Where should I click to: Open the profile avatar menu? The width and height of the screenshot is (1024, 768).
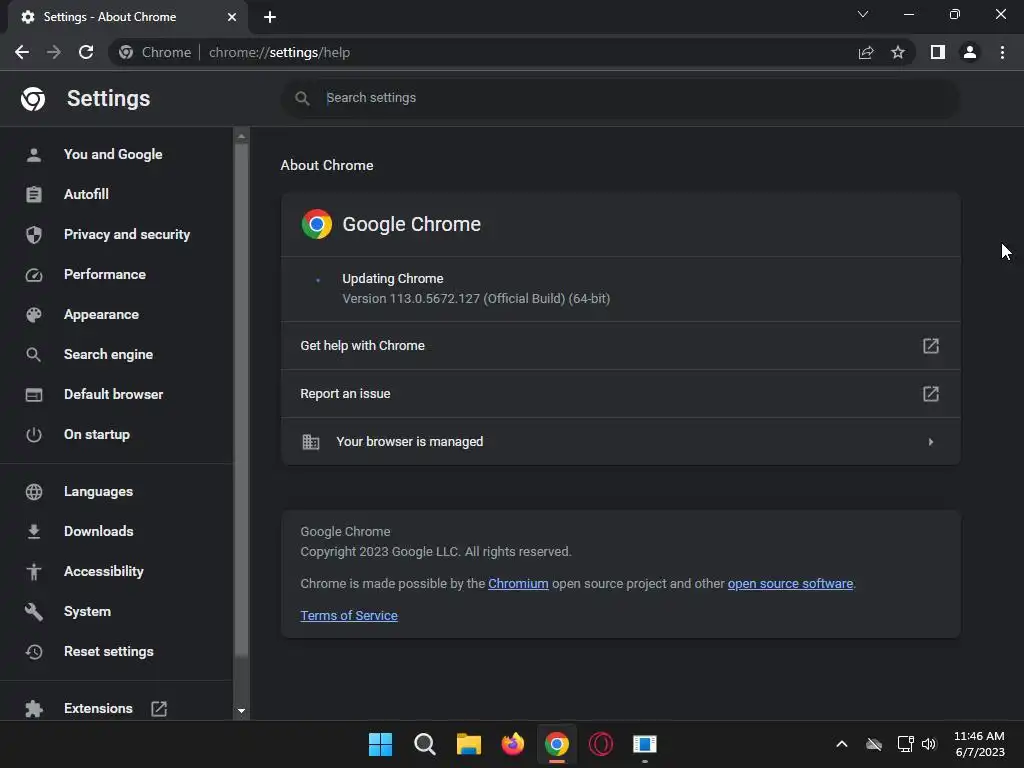970,52
